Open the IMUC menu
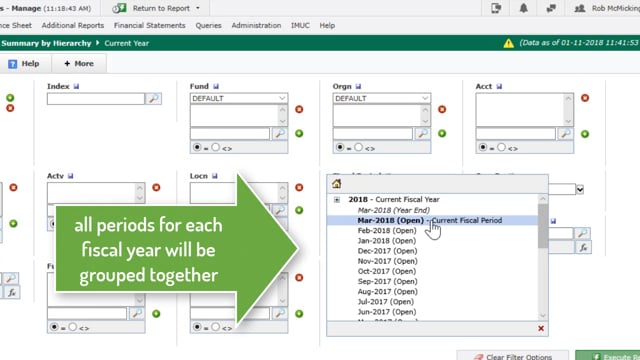This screenshot has width=640, height=360. tap(300, 25)
